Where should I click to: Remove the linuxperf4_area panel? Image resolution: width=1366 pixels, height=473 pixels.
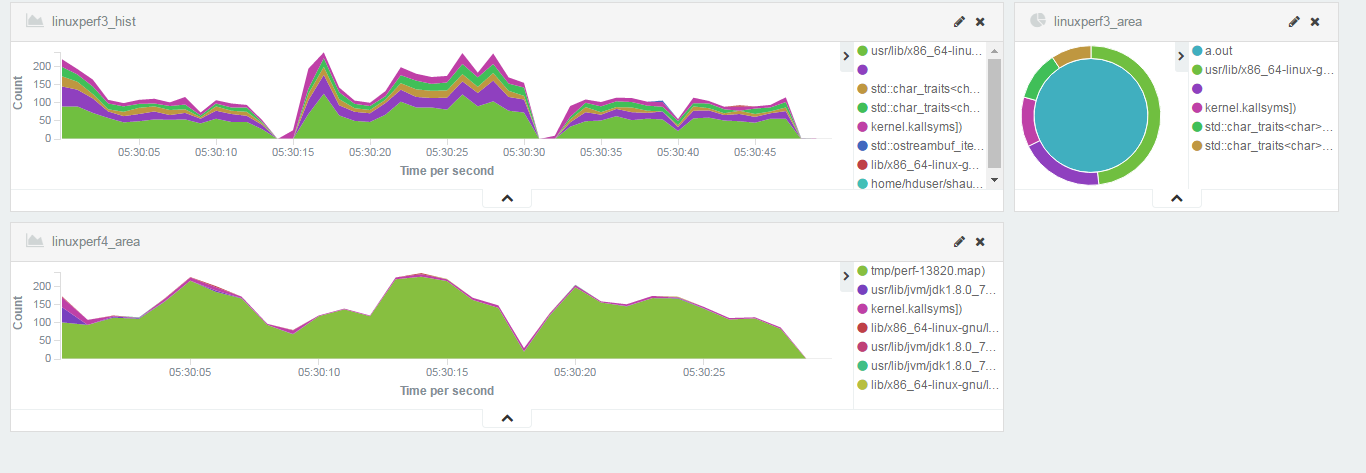[x=980, y=242]
